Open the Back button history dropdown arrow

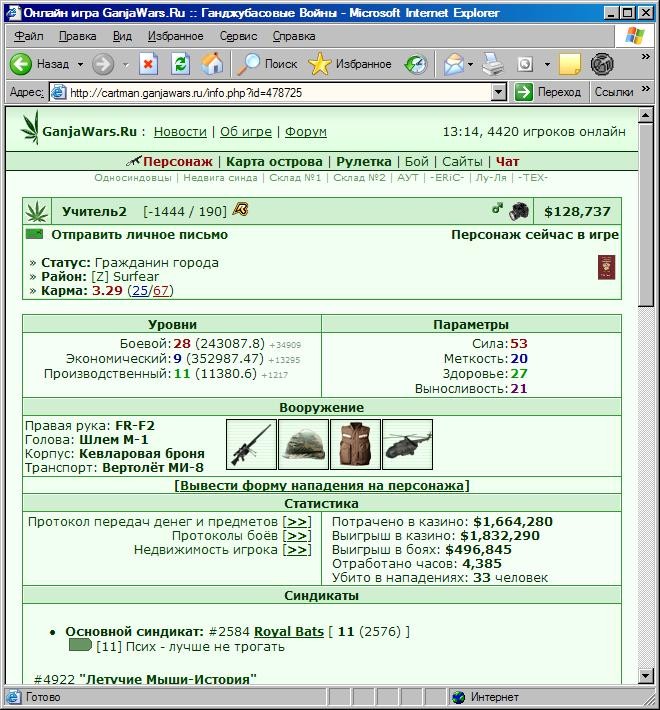81,64
